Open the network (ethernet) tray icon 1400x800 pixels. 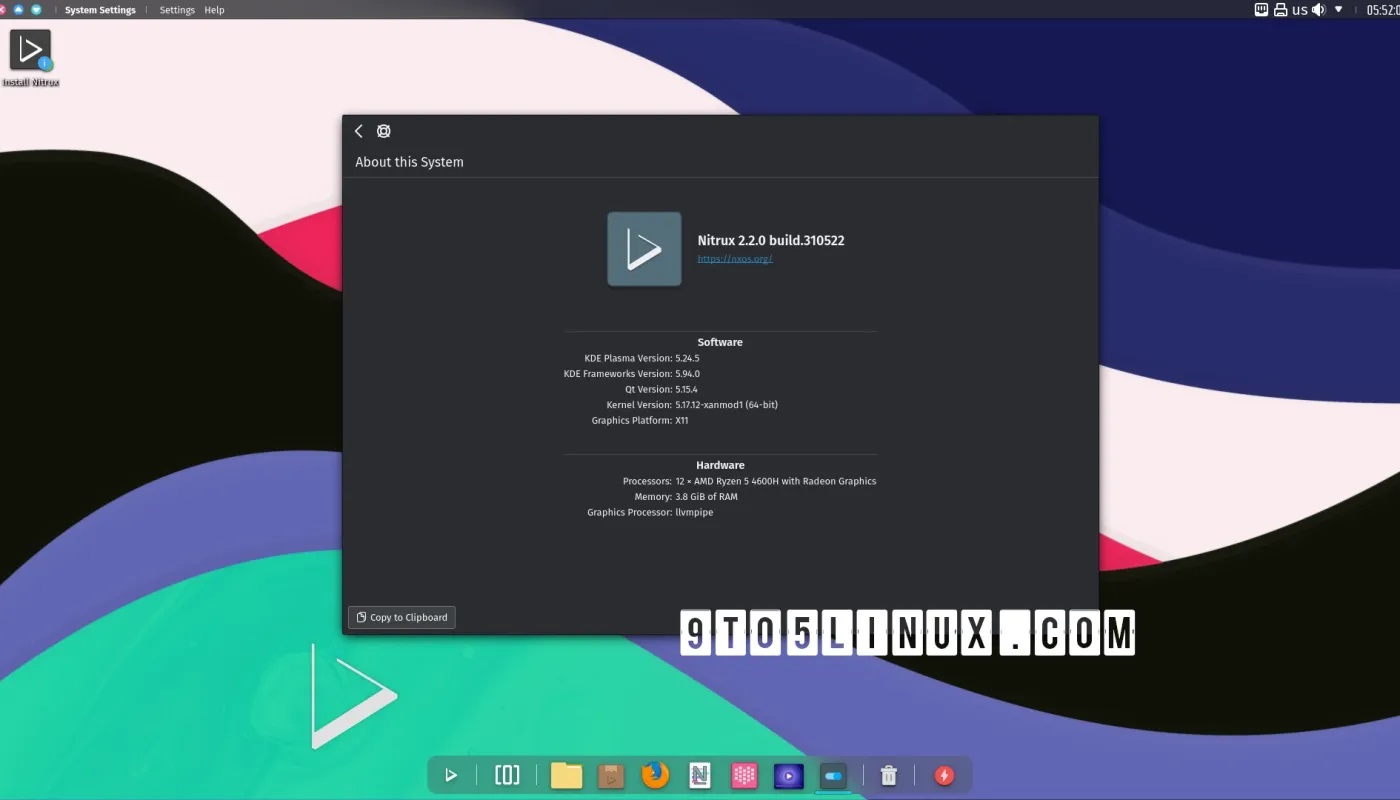[x=1262, y=10]
